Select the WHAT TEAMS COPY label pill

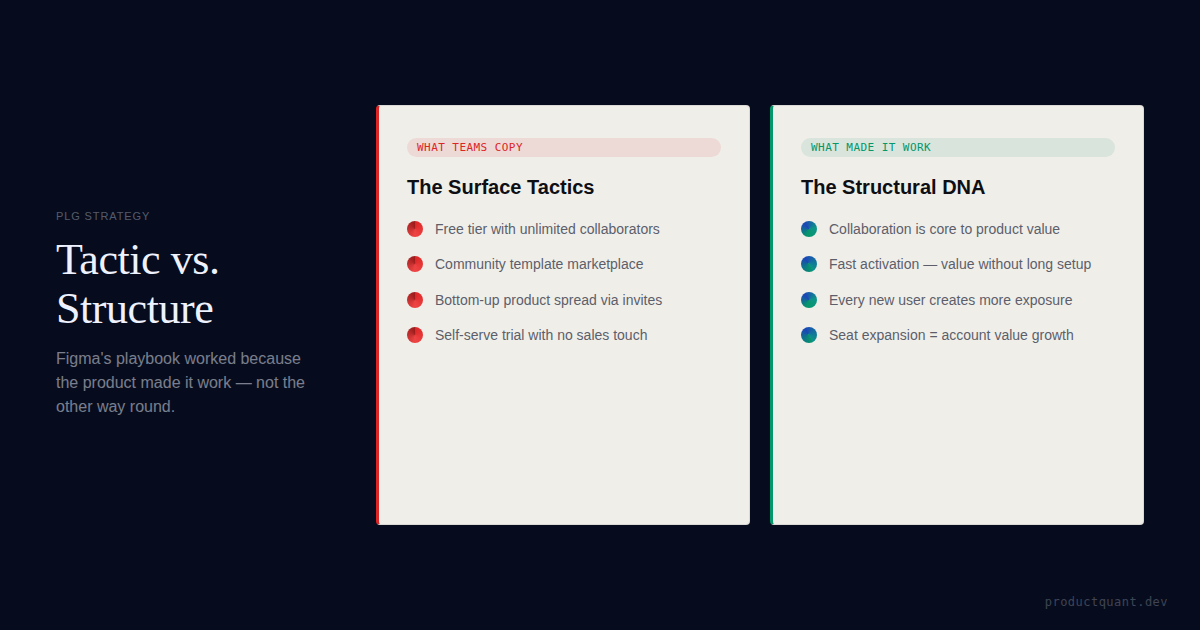pyautogui.click(x=563, y=147)
